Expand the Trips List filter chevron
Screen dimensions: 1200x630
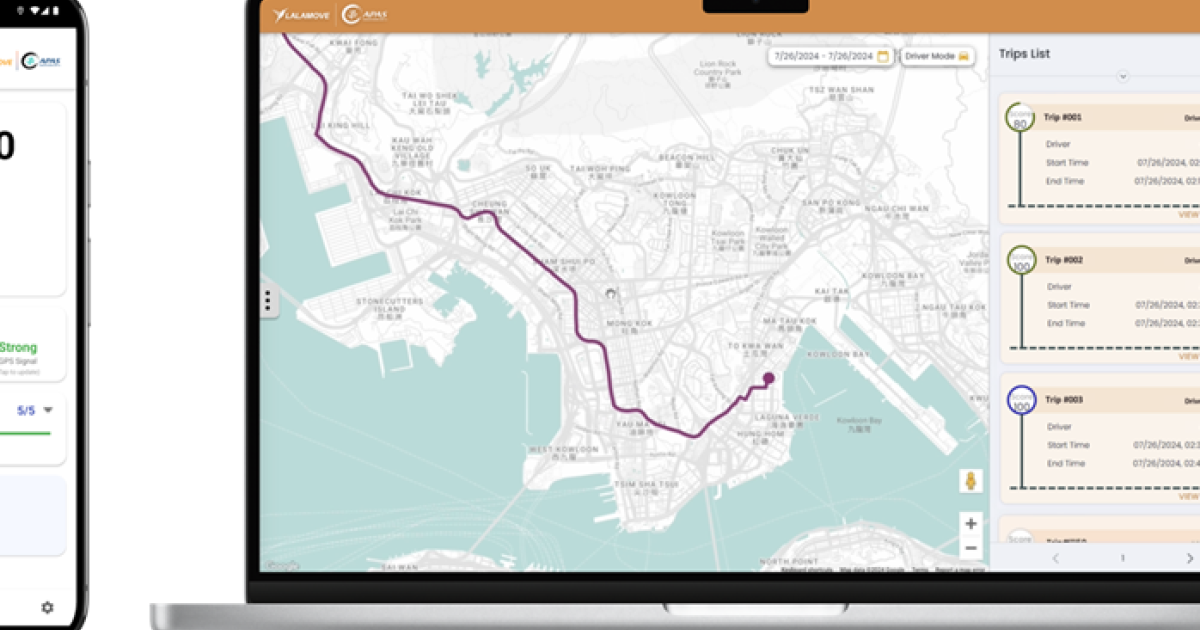coord(1123,76)
